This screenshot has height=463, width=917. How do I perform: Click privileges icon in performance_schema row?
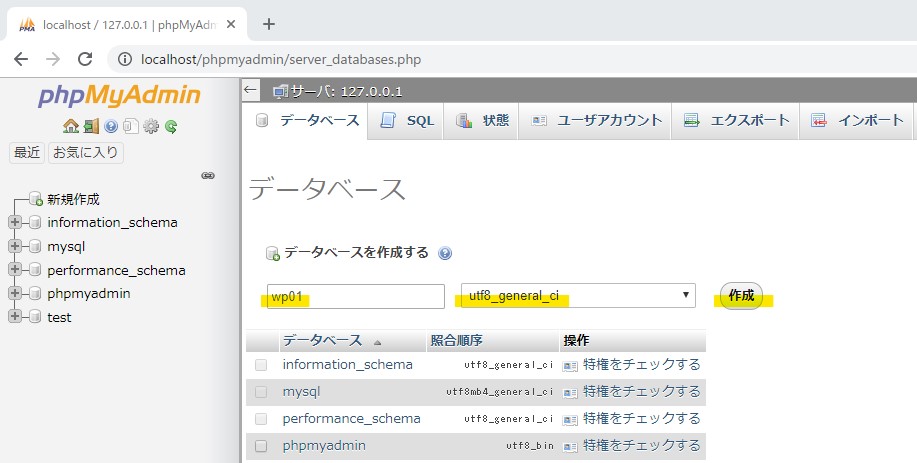[x=570, y=419]
